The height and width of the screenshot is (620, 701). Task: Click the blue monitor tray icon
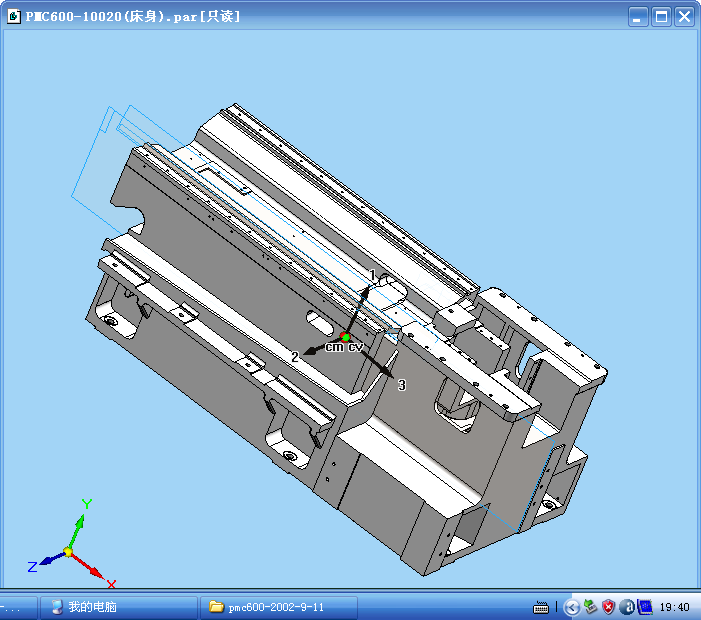pos(645,607)
